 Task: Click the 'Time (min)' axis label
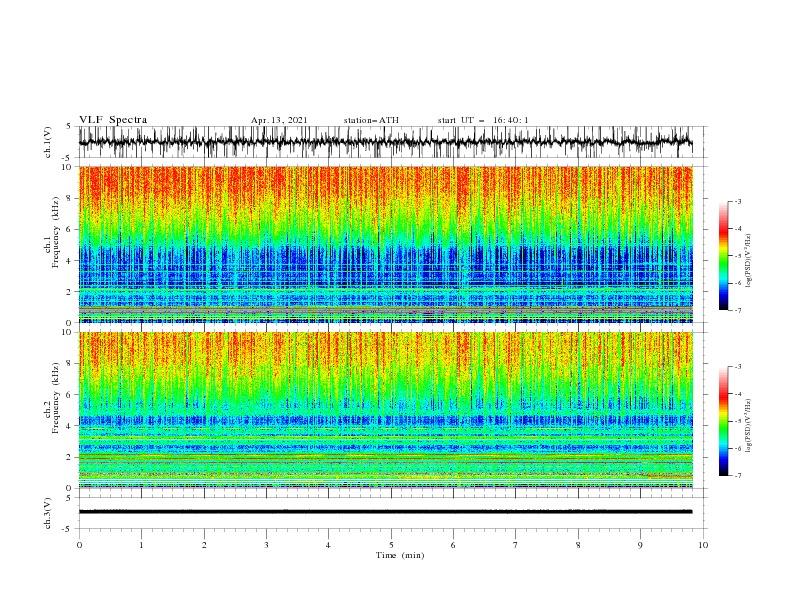click(x=400, y=555)
